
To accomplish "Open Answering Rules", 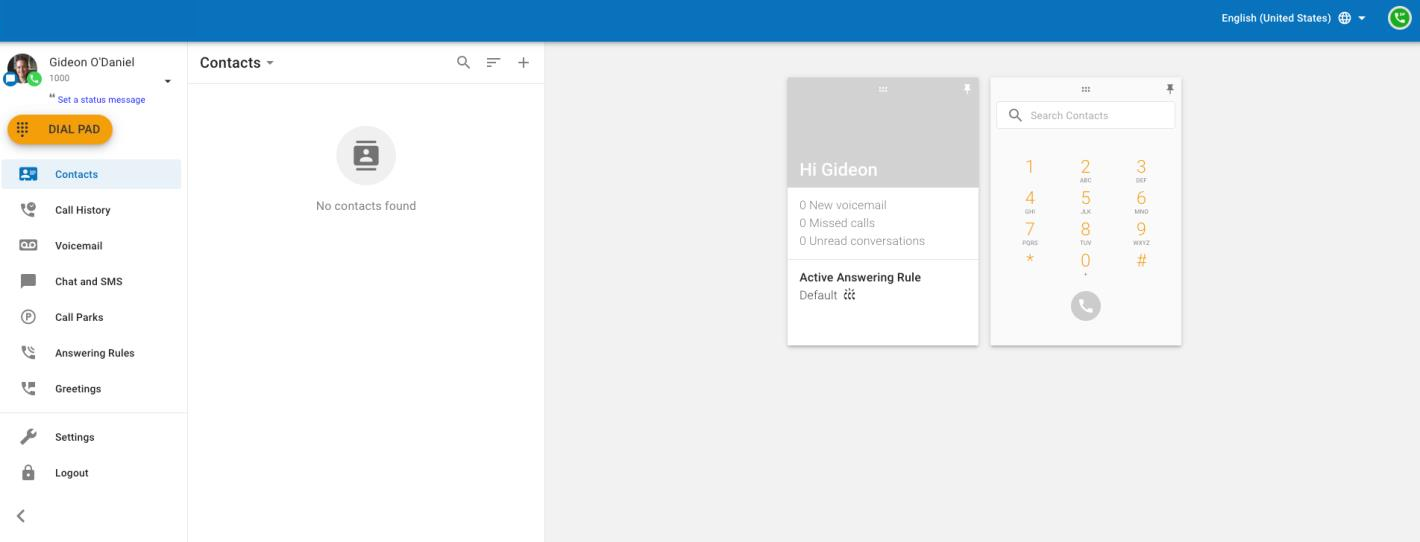I will click(91, 353).
